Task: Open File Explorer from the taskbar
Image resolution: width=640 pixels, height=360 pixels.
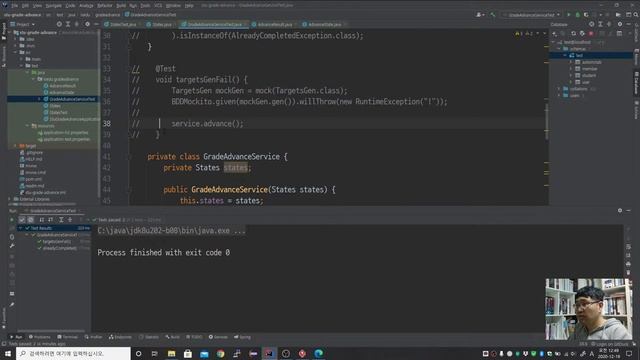Action: point(171,353)
